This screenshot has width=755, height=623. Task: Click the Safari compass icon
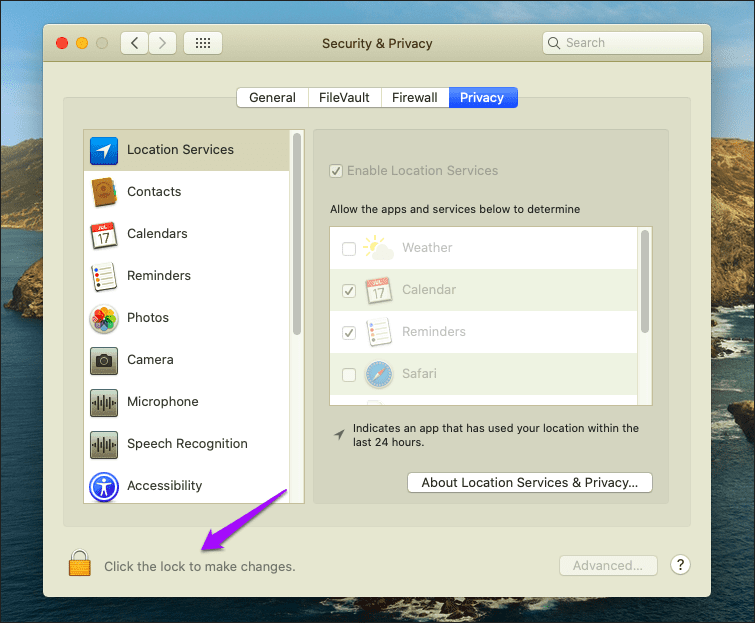tap(379, 374)
